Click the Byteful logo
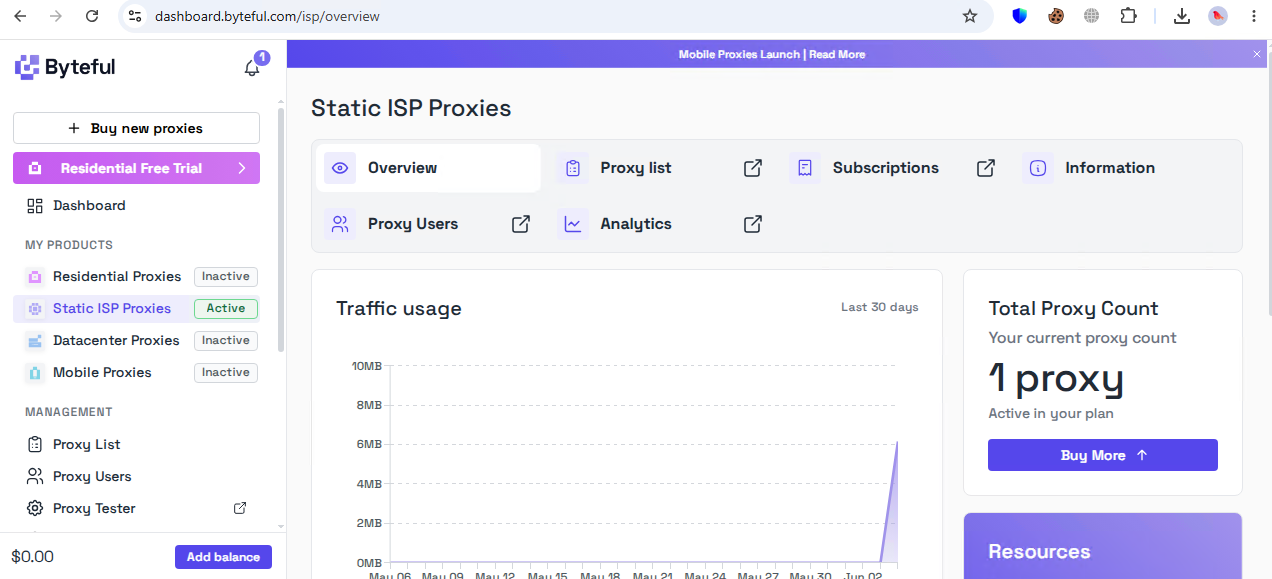The width and height of the screenshot is (1272, 579). pyautogui.click(x=65, y=67)
